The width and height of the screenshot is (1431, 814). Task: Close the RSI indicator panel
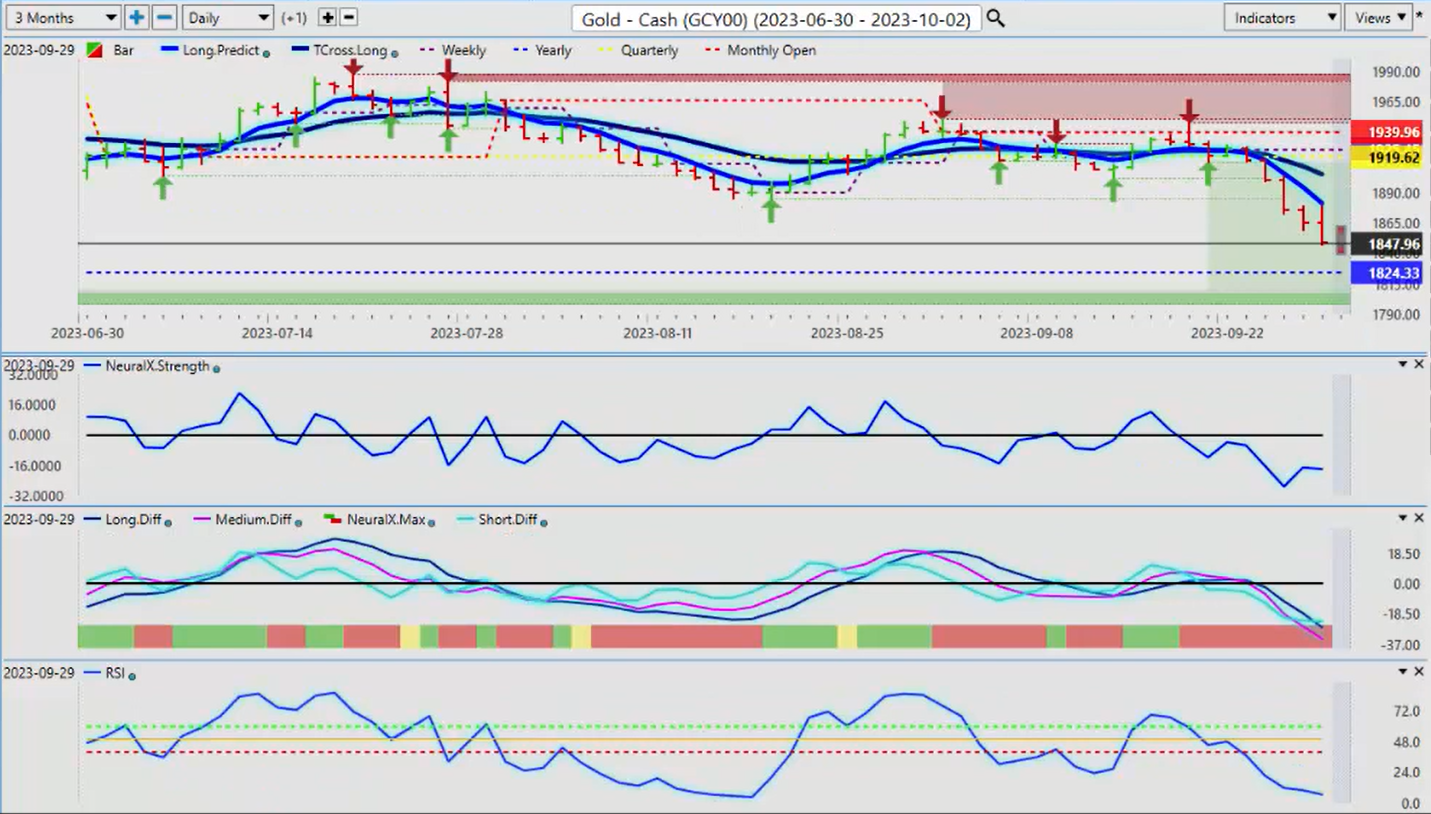[1418, 672]
